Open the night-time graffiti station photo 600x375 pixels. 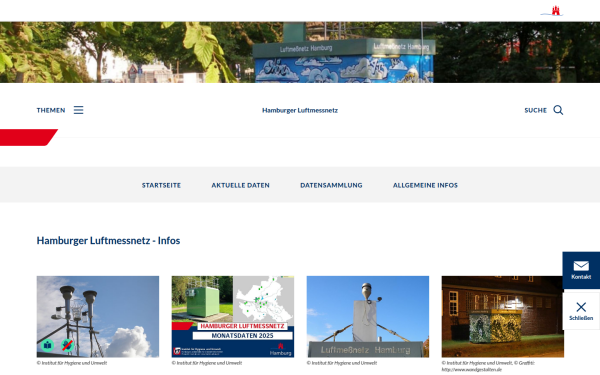(502, 316)
